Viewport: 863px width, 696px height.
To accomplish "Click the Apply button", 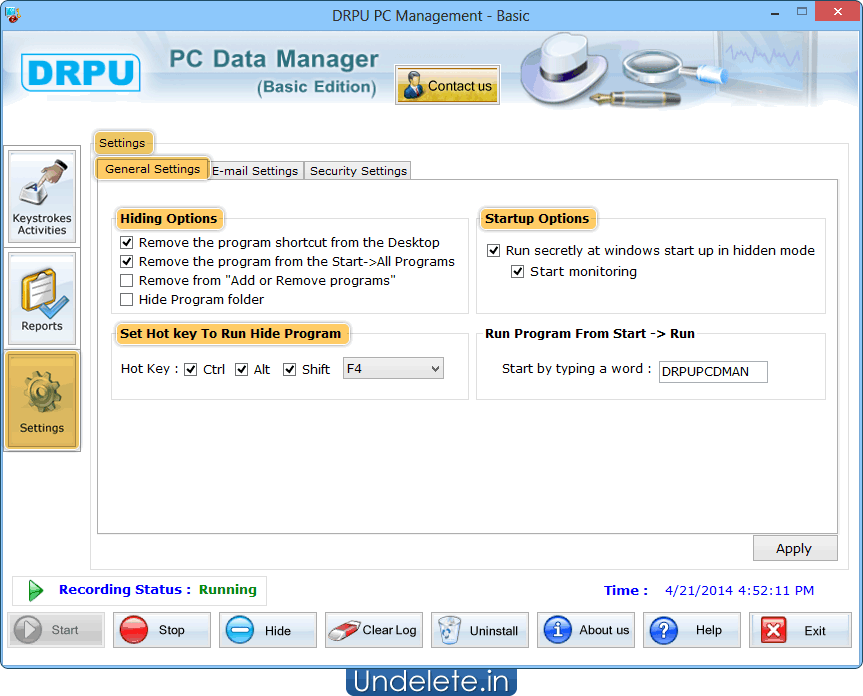I will [795, 549].
